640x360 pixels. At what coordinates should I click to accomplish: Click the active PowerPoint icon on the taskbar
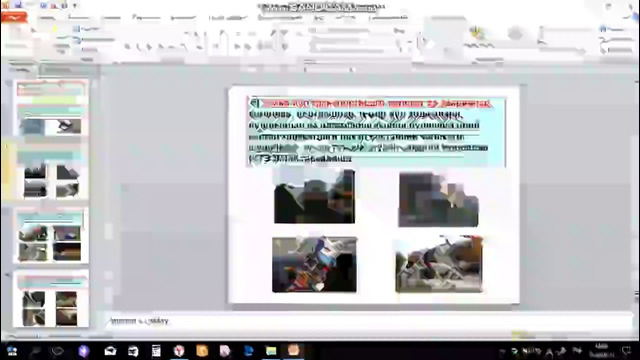coord(293,351)
